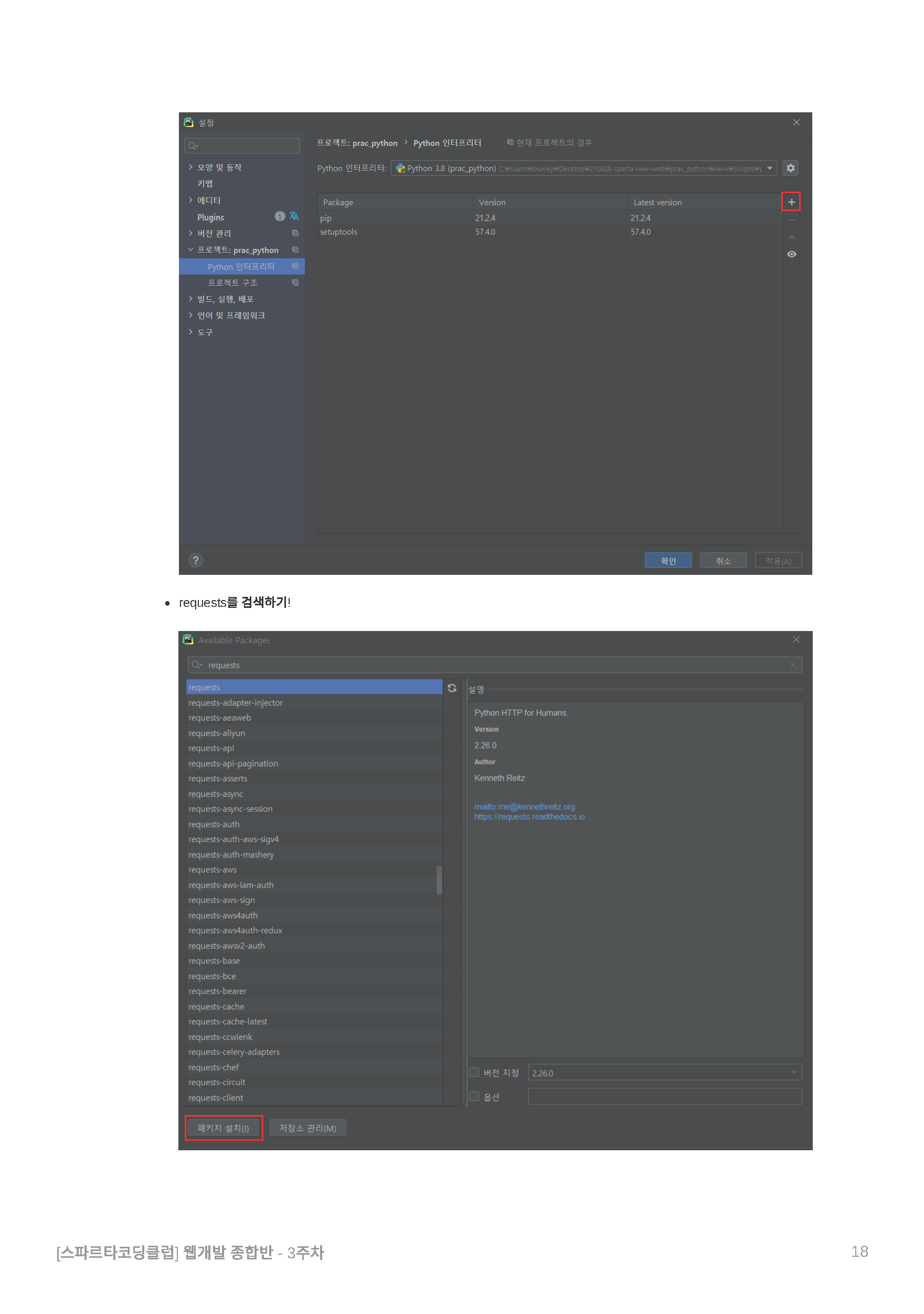
Task: Click the minus remove-package icon
Action: click(x=791, y=220)
